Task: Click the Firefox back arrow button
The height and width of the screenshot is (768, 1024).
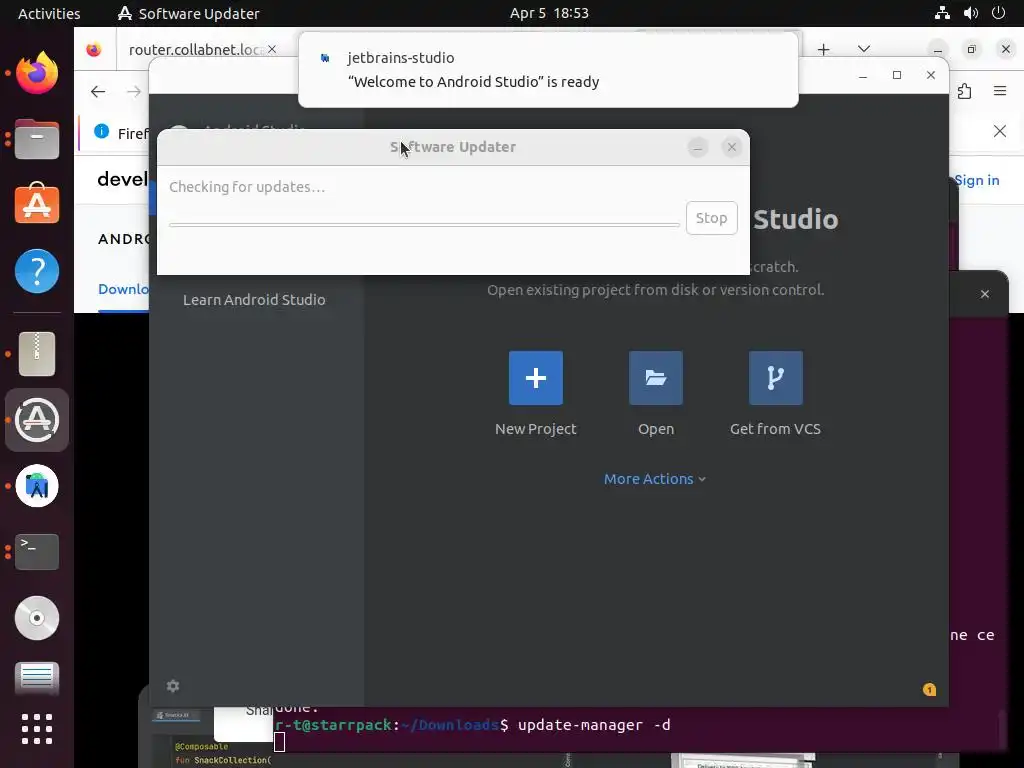Action: tap(98, 91)
